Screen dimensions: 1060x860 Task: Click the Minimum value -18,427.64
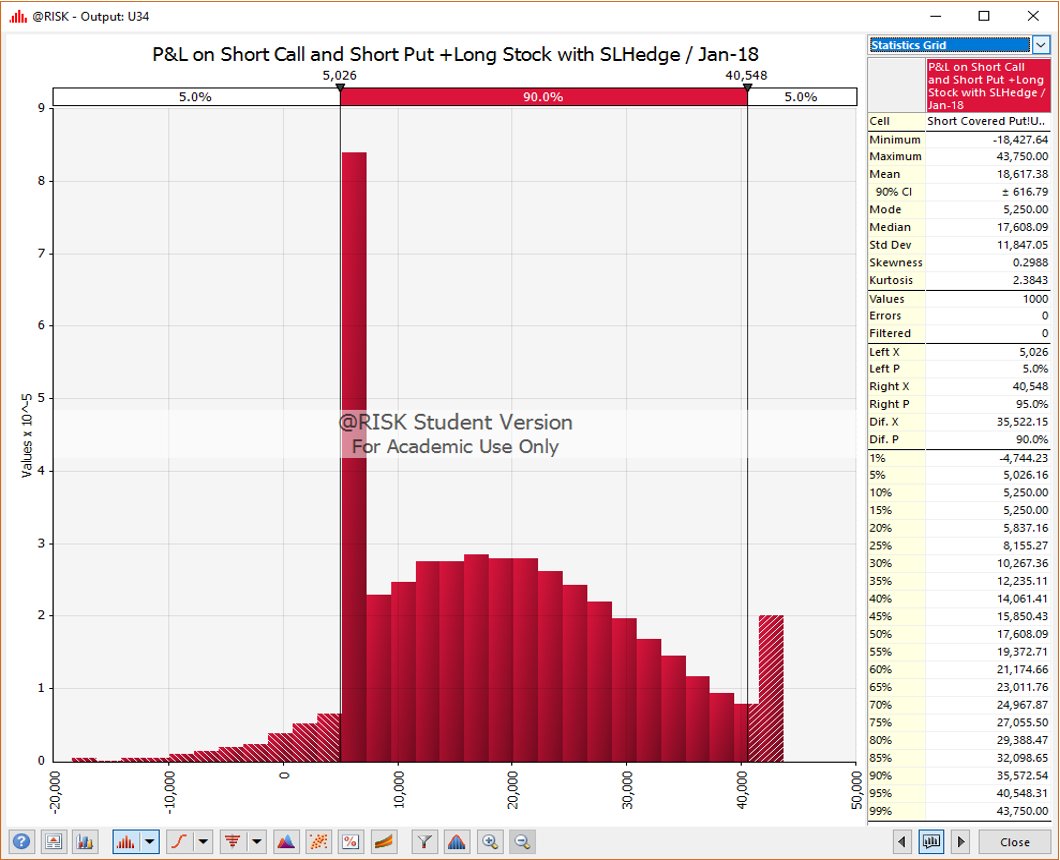1020,139
